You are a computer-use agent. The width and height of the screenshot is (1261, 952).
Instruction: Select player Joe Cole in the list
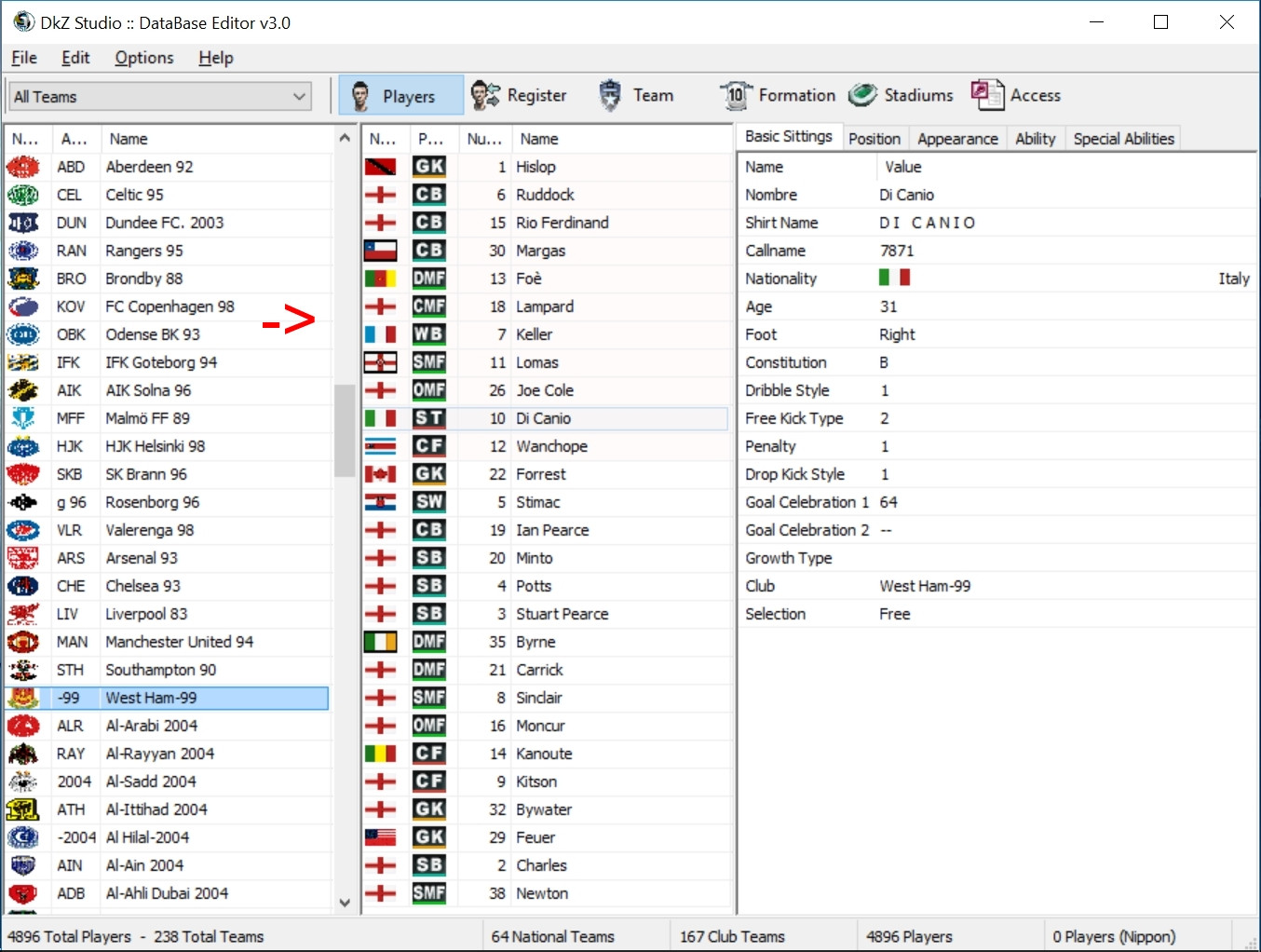click(546, 390)
